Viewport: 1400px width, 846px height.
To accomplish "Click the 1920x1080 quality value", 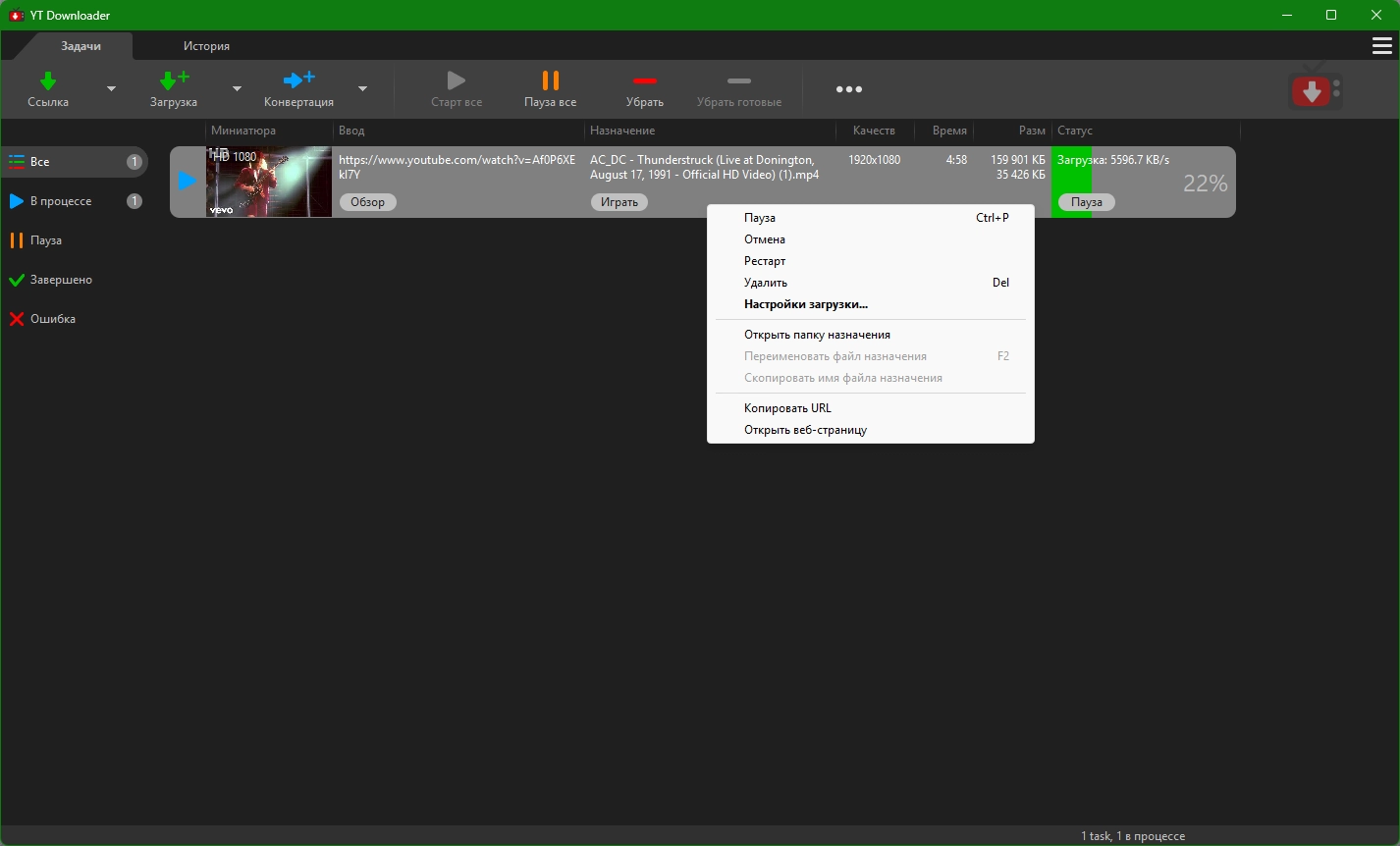I will (x=874, y=160).
